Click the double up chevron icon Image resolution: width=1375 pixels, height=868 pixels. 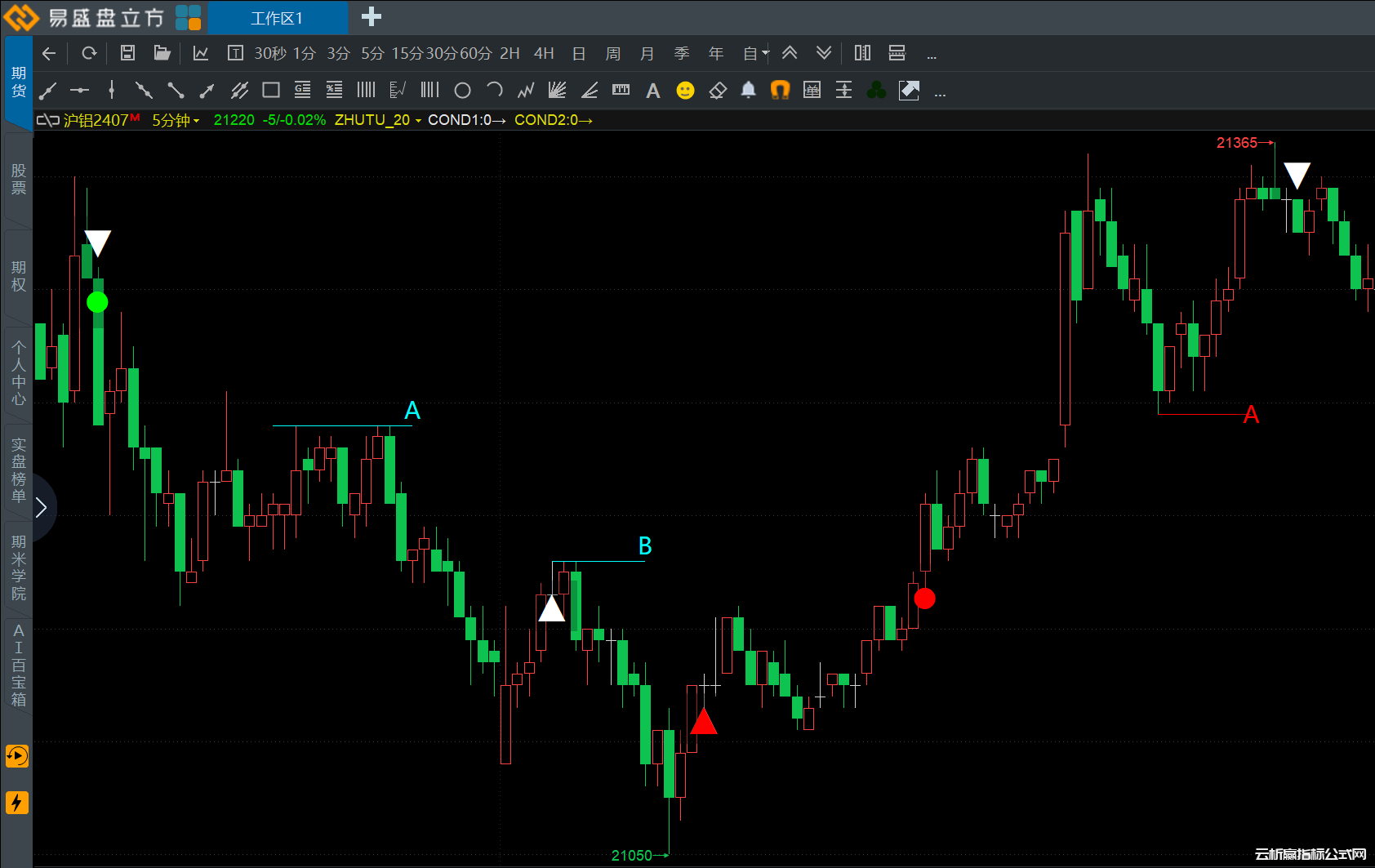[x=790, y=53]
